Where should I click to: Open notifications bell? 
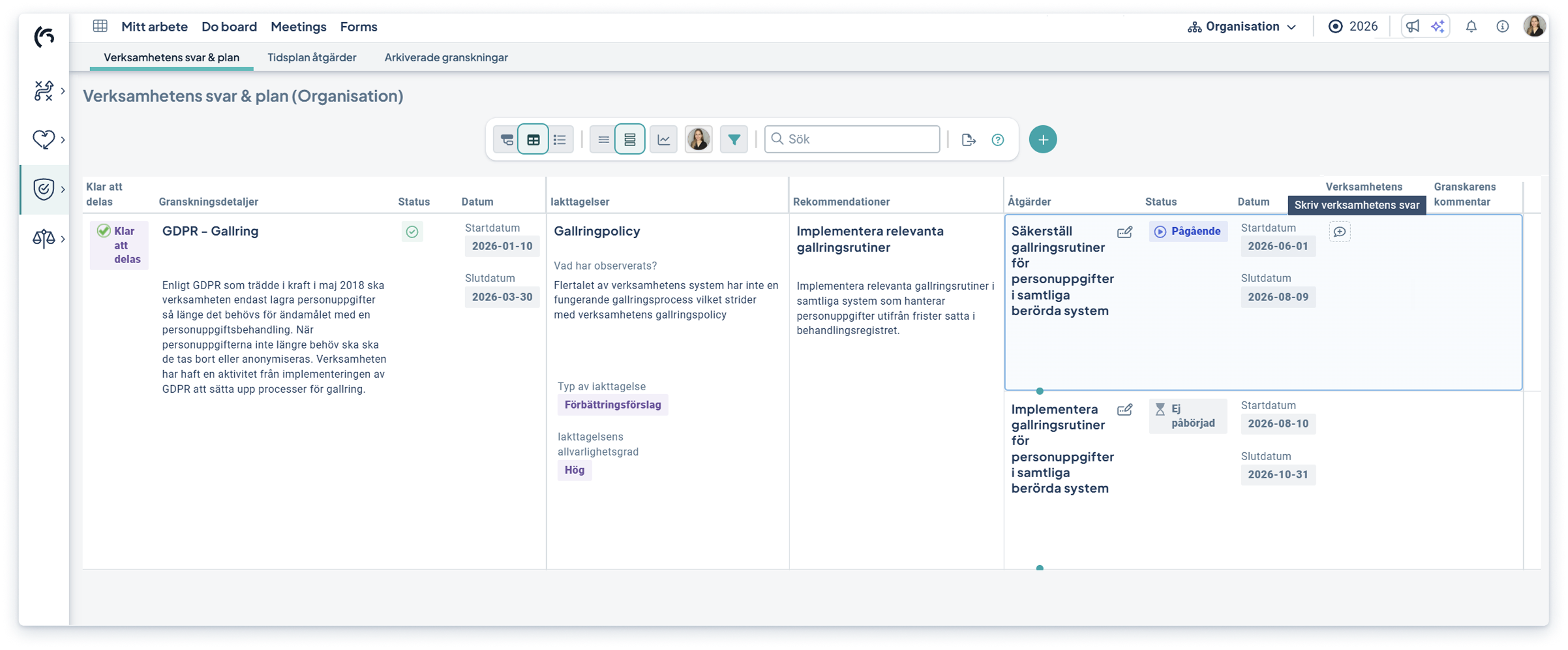tap(1471, 27)
